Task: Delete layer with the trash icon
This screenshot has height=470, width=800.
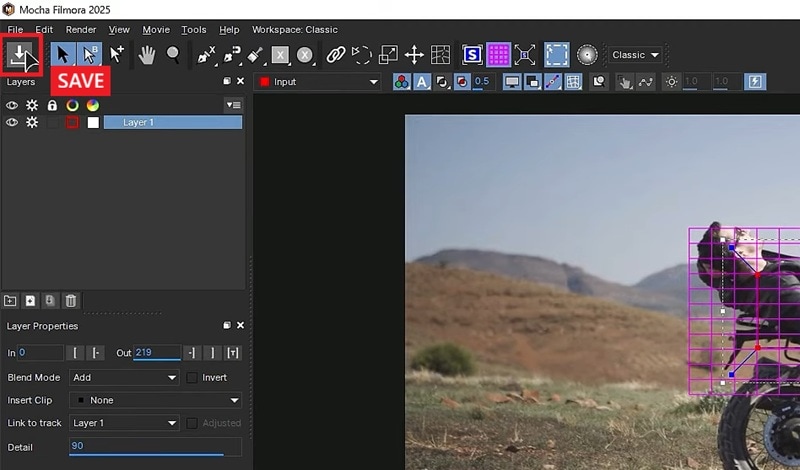Action: [x=71, y=301]
